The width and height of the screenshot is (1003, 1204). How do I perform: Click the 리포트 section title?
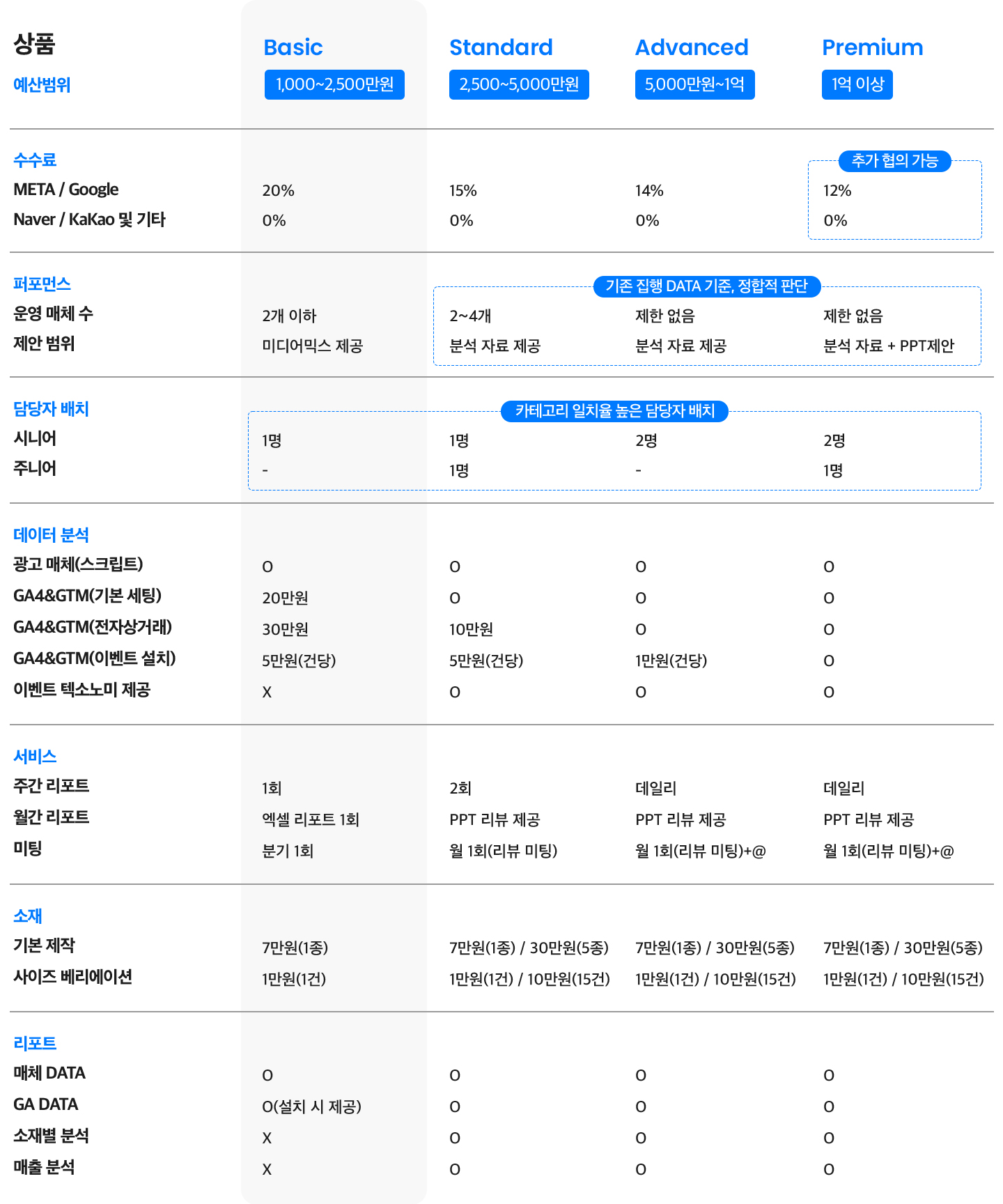[x=35, y=1044]
